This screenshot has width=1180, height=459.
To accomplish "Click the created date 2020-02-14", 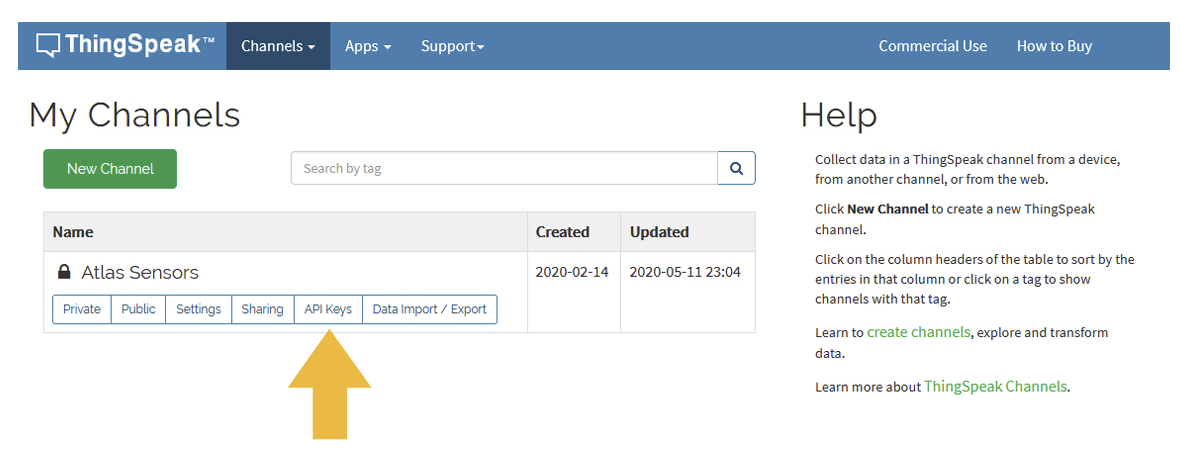I will pos(570,272).
